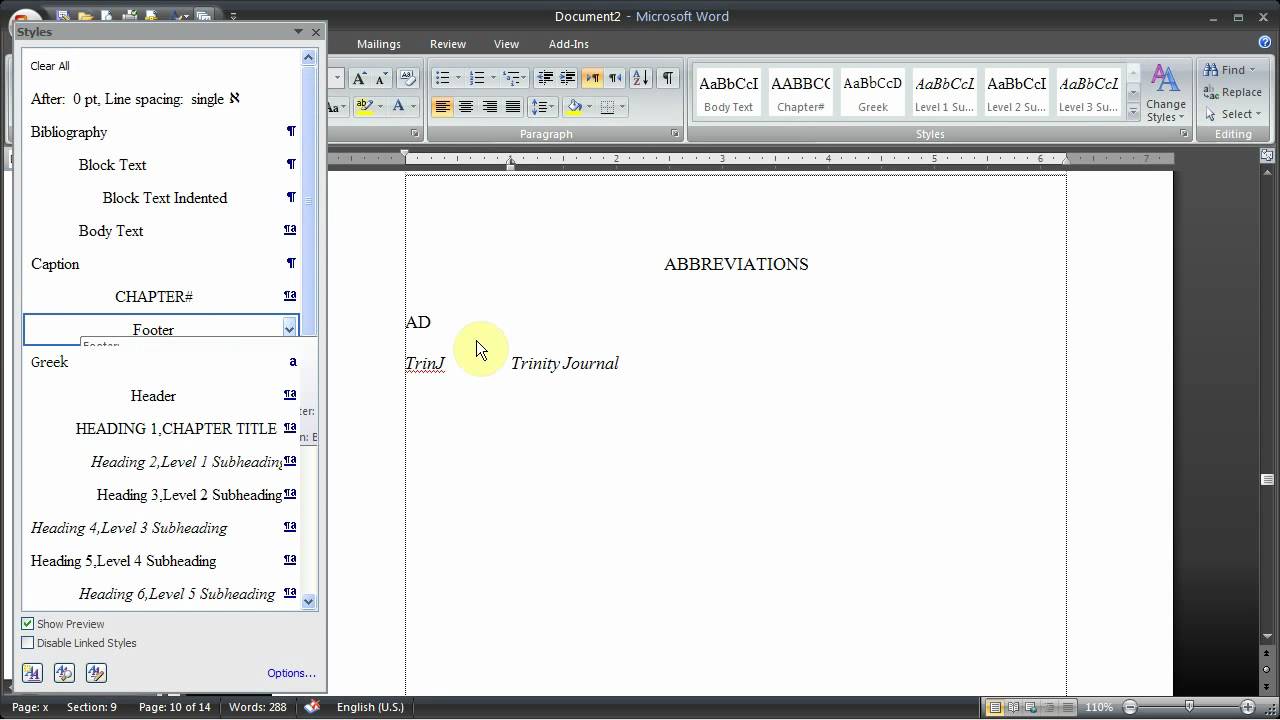
Task: Click the font color A button
Action: pos(398,106)
